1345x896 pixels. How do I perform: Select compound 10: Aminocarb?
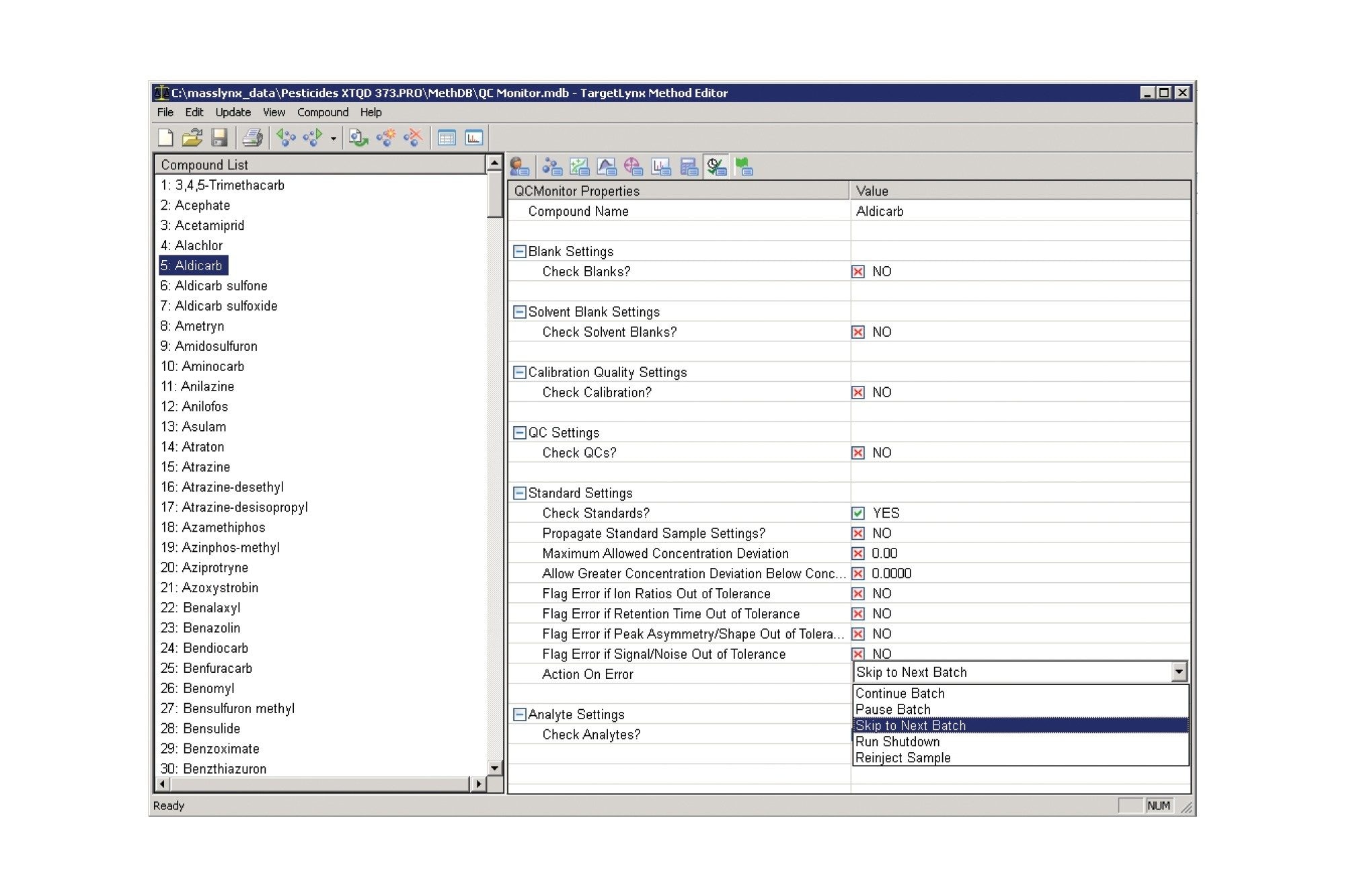coord(202,367)
